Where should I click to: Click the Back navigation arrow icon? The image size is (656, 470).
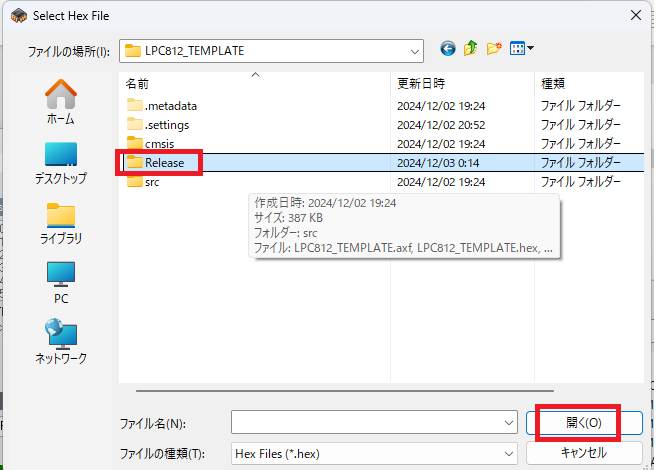point(447,49)
